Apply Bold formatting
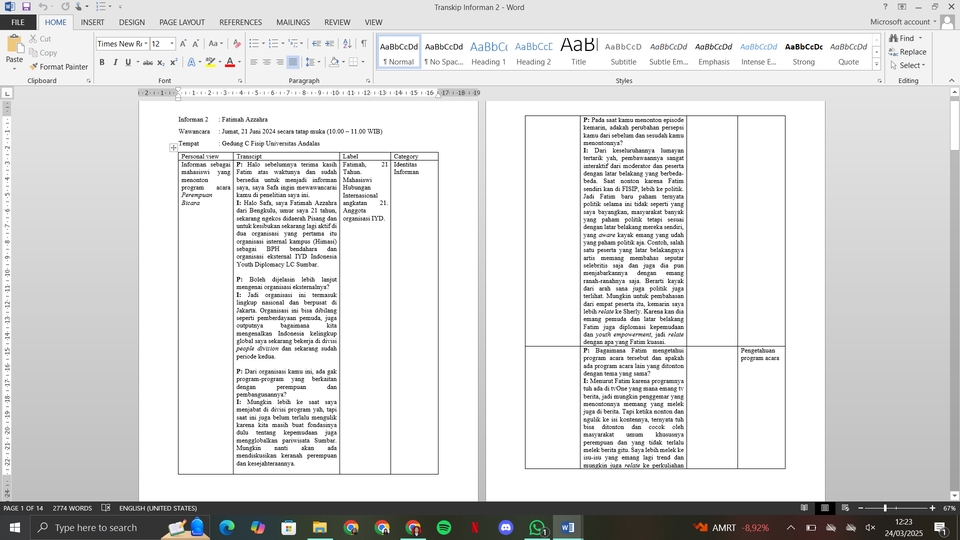The image size is (960, 540). coord(101,62)
